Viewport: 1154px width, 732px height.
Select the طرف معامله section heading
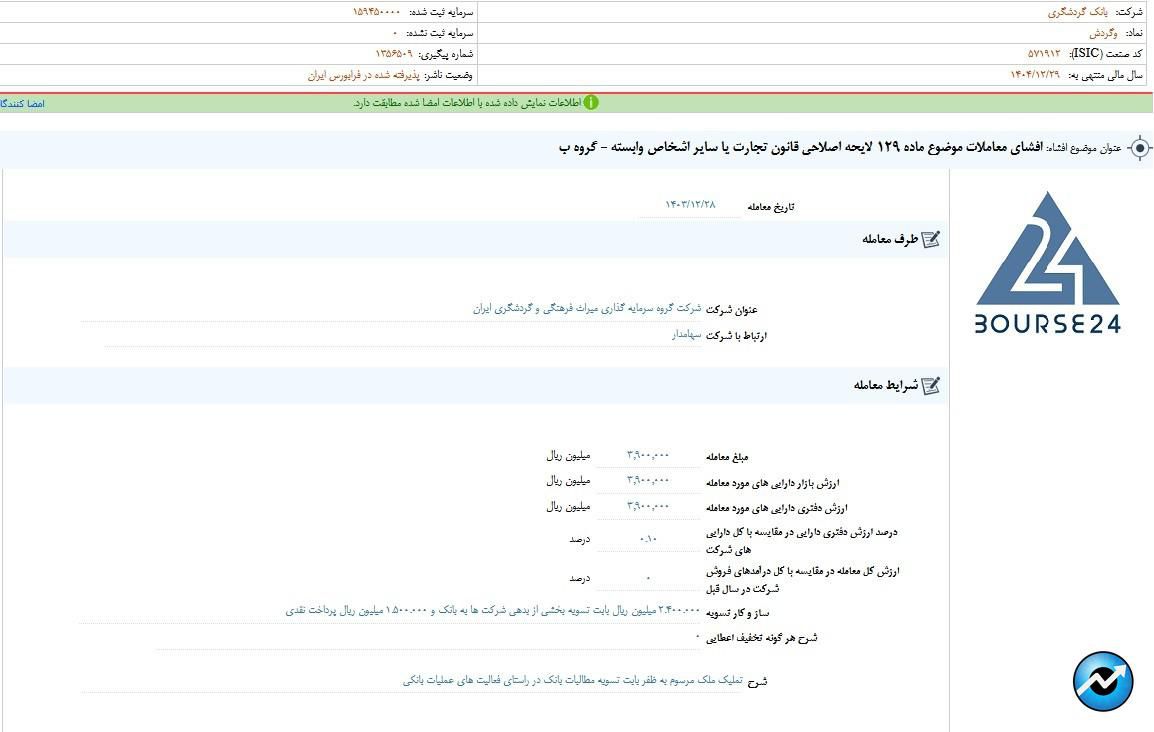pyautogui.click(x=890, y=239)
